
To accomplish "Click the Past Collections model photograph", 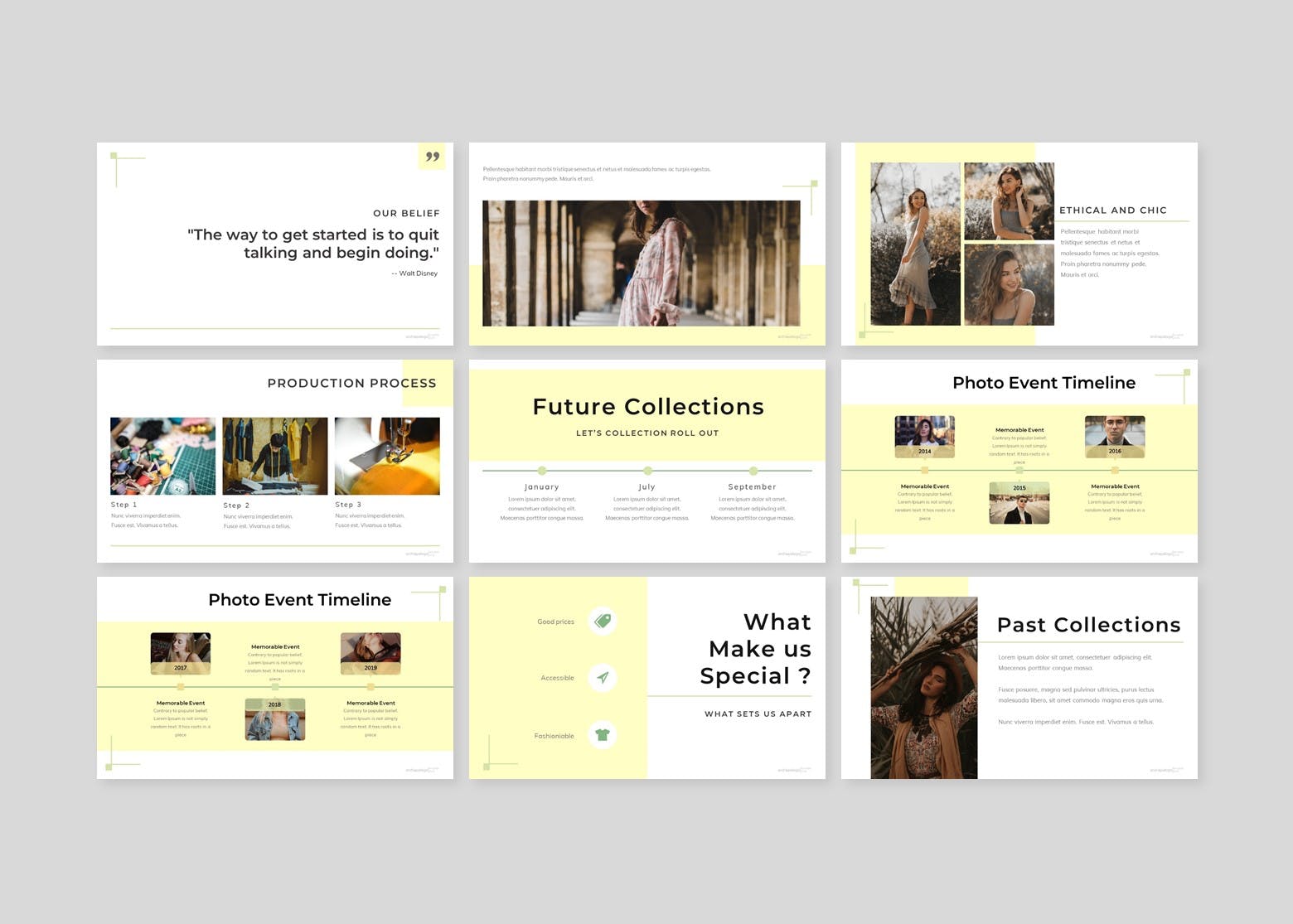I will 923,685.
